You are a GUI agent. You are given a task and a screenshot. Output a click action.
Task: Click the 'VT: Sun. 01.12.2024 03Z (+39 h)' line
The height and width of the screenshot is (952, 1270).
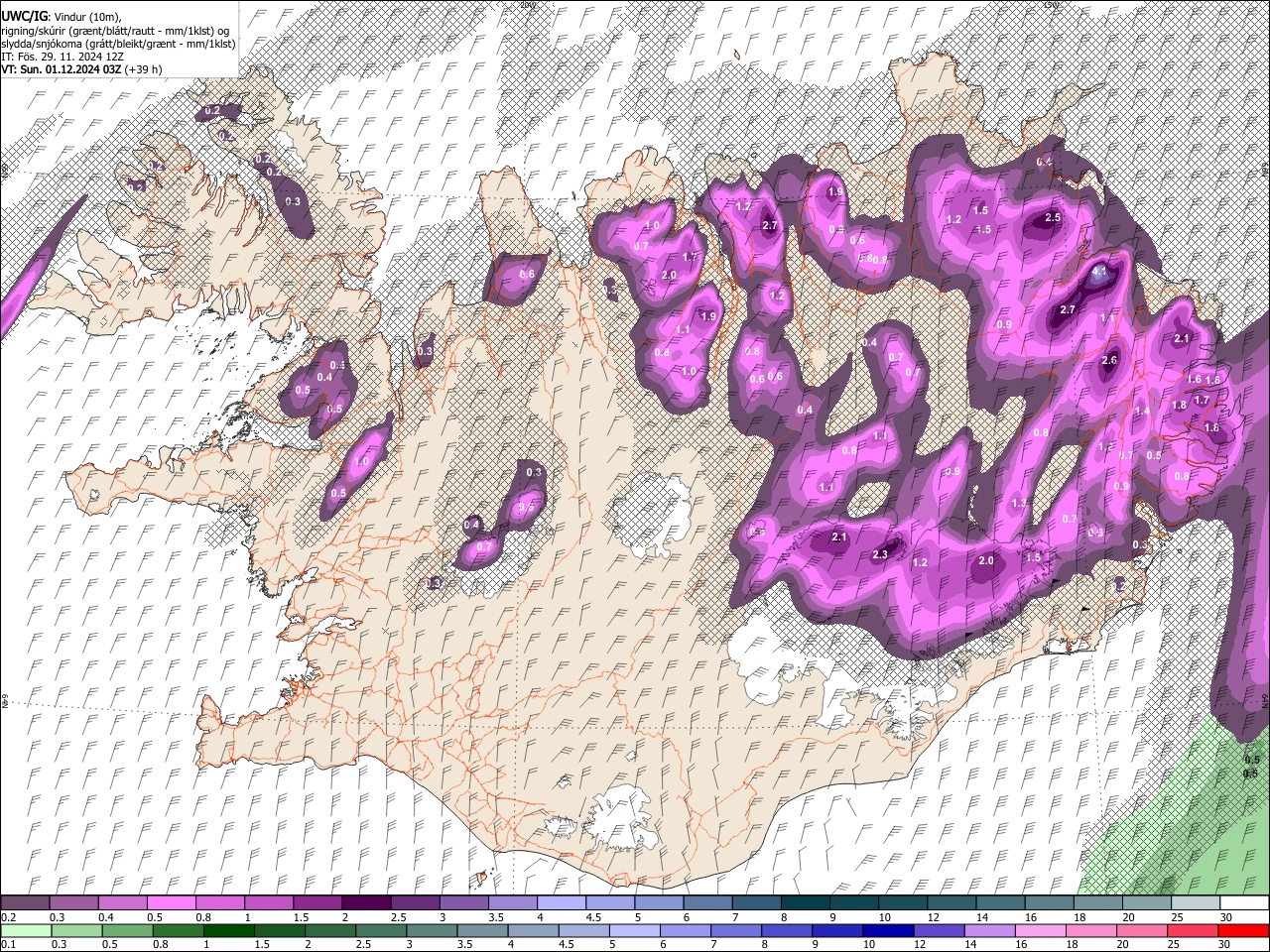coord(81,69)
